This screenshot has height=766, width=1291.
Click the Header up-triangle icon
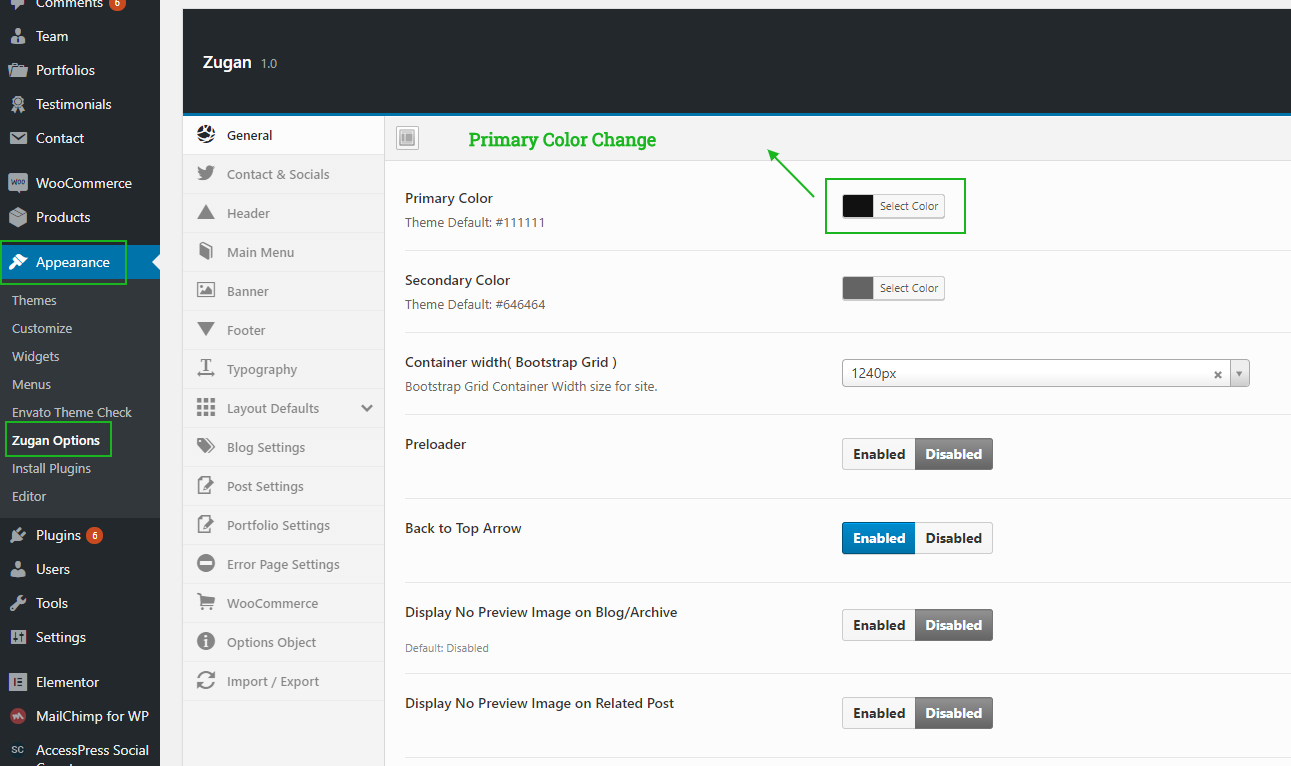click(206, 213)
